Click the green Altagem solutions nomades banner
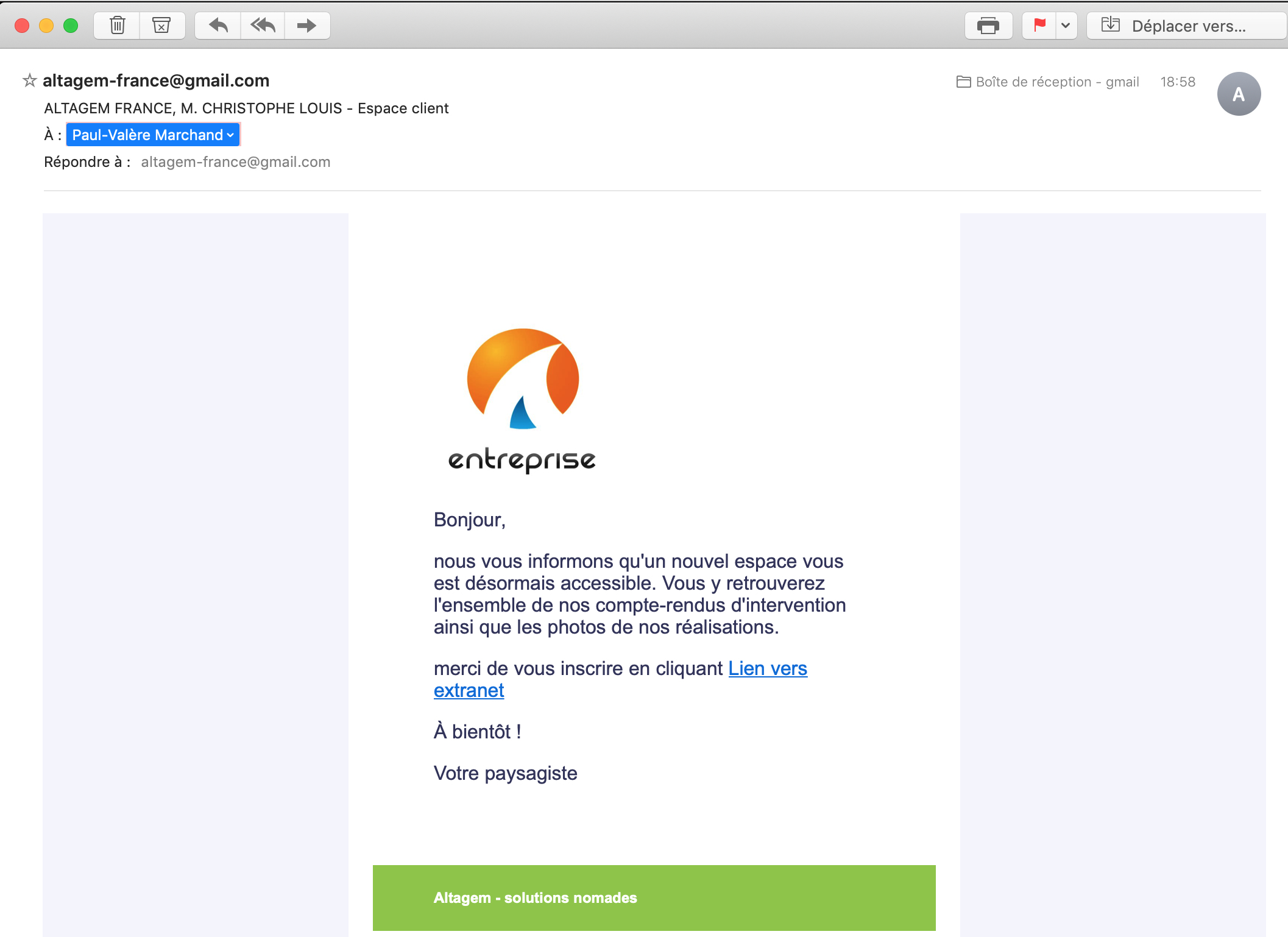The image size is (1288, 937). (654, 897)
